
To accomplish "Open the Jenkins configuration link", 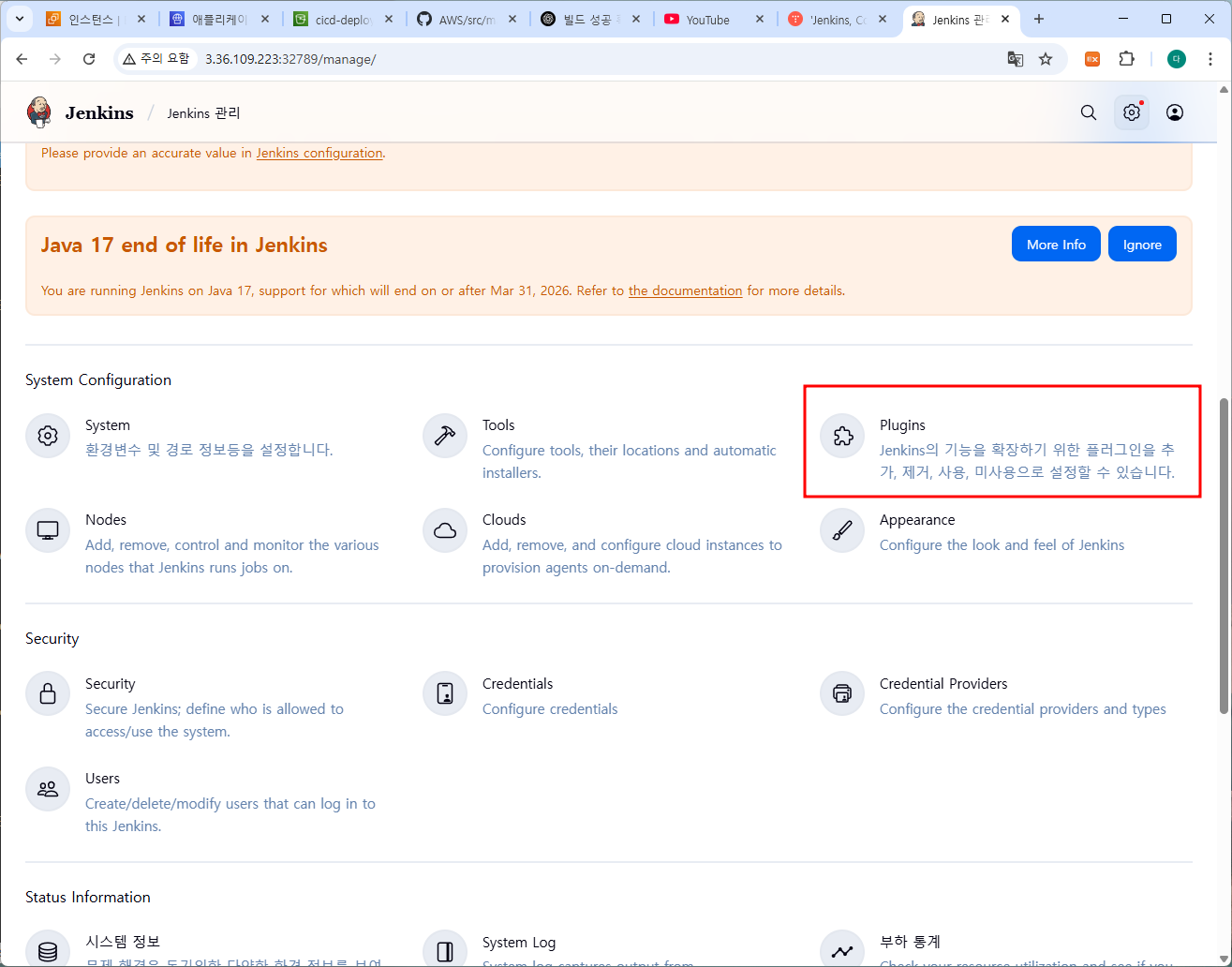I will tap(319, 153).
